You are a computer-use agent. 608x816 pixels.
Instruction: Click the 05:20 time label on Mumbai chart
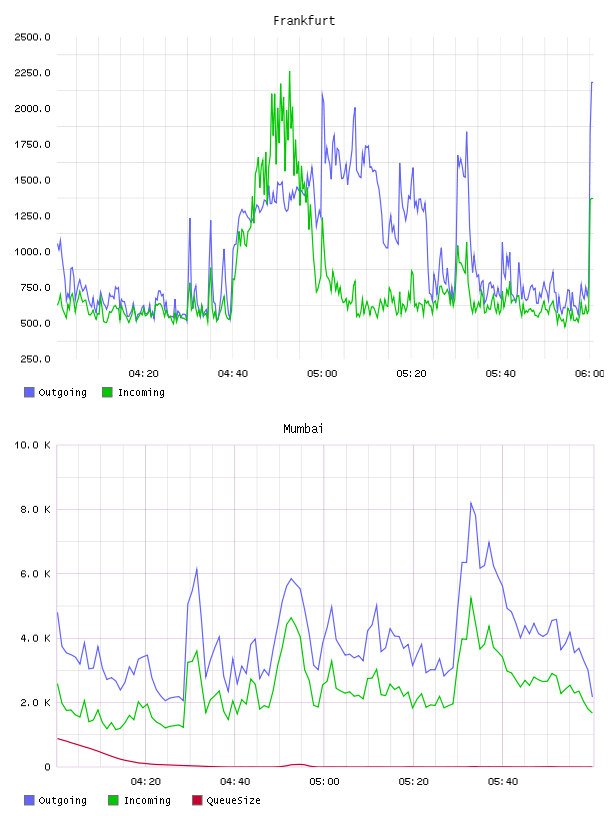click(x=413, y=782)
